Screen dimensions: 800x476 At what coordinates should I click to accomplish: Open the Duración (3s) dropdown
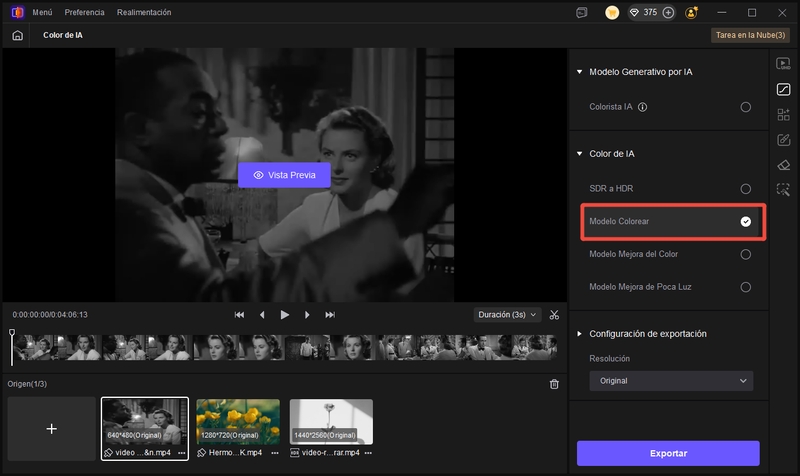(507, 314)
